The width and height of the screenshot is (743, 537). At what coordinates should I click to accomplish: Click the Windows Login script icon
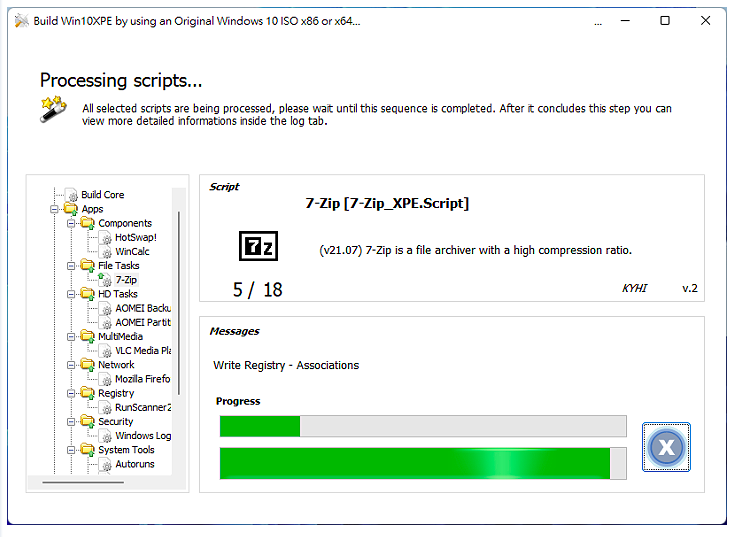point(106,436)
